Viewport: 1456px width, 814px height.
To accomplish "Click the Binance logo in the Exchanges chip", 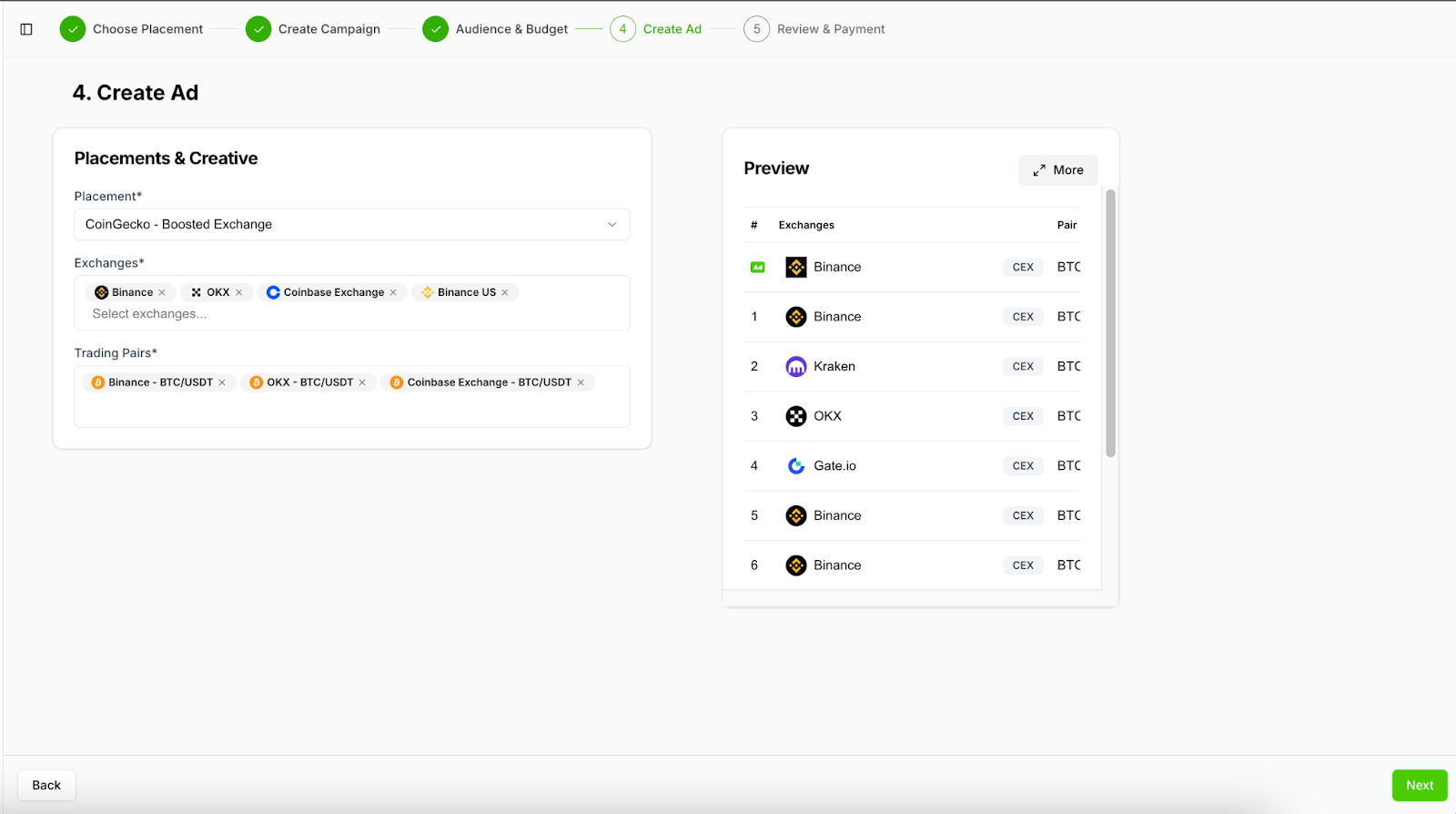I will tap(102, 292).
